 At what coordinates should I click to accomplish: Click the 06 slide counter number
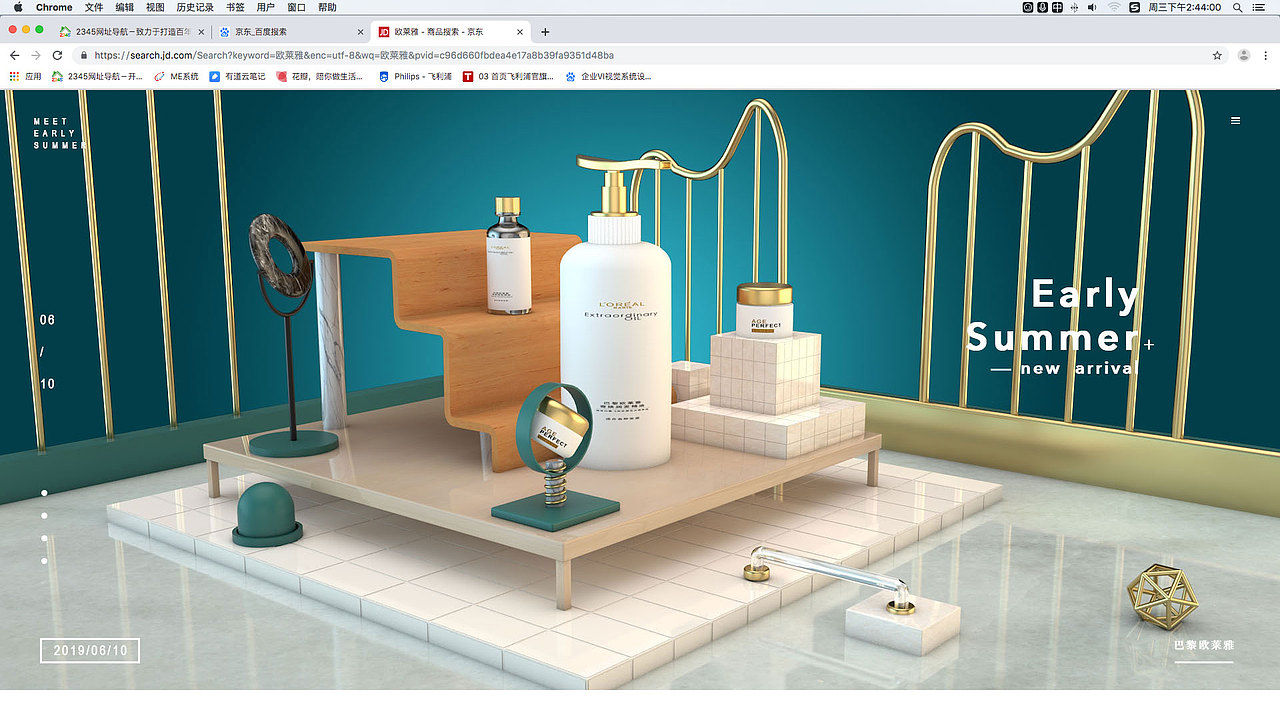point(47,320)
